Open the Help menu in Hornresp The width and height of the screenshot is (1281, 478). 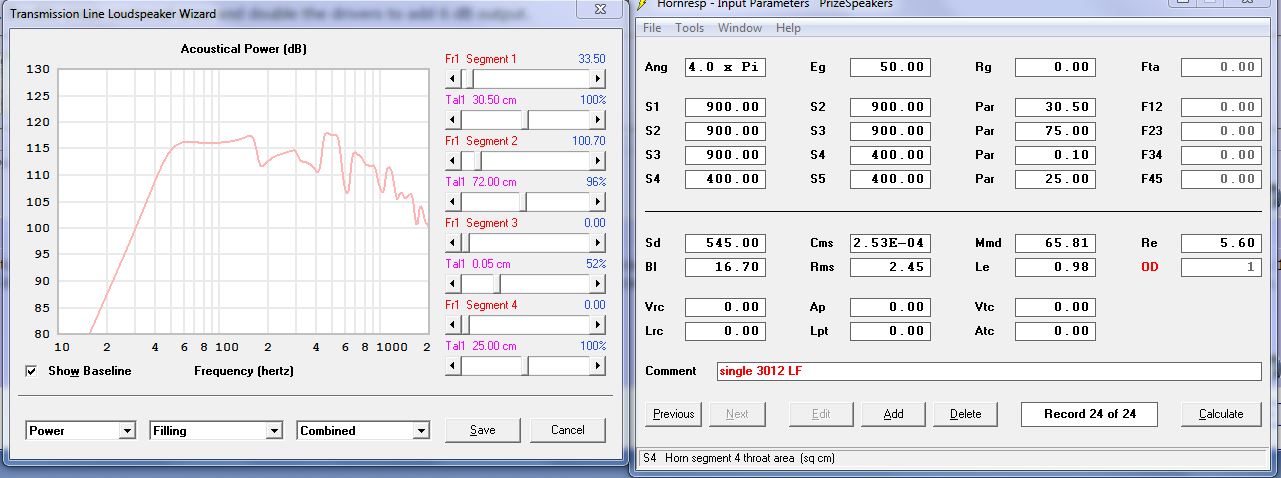point(788,28)
